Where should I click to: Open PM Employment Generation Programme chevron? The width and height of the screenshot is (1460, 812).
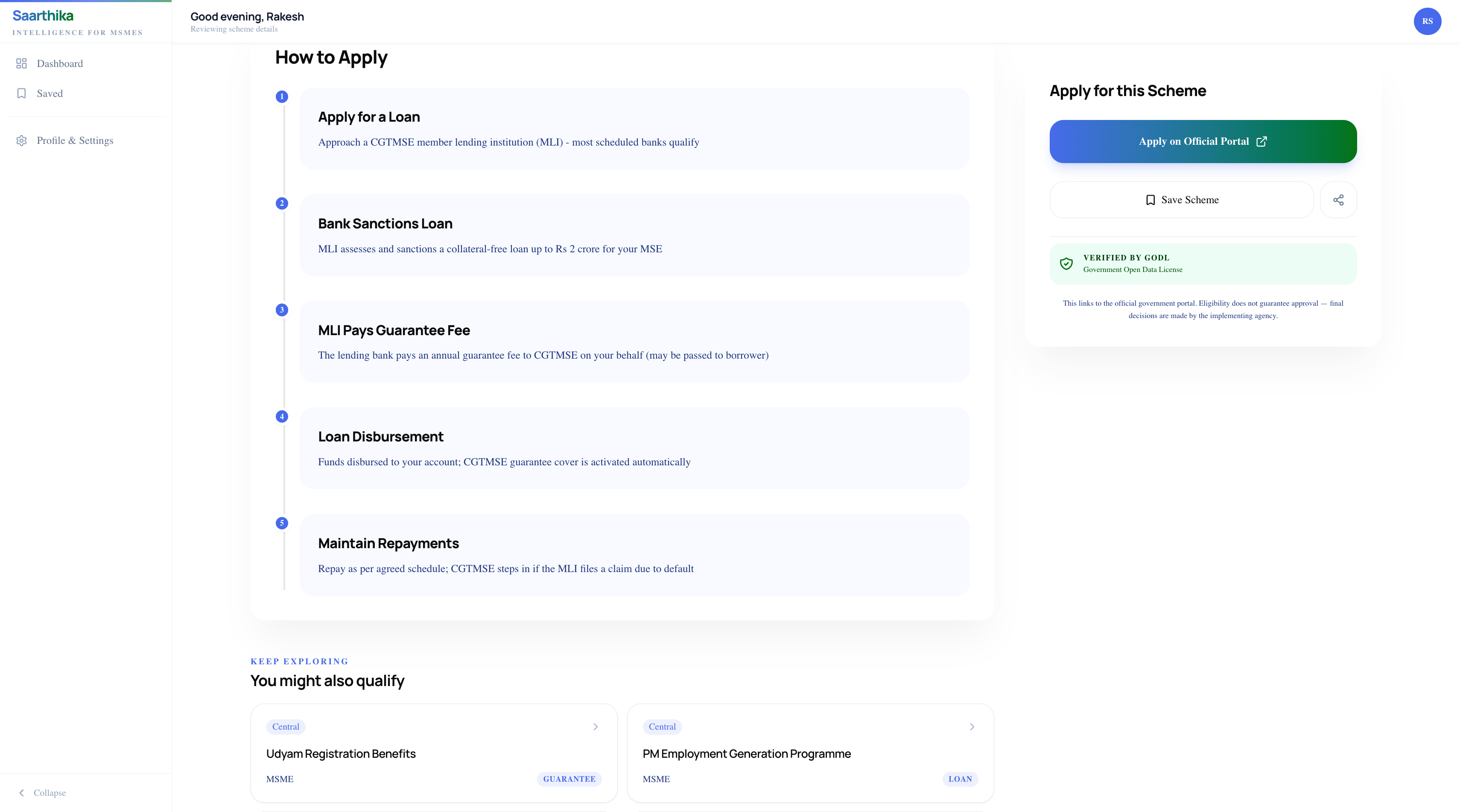pos(972,727)
